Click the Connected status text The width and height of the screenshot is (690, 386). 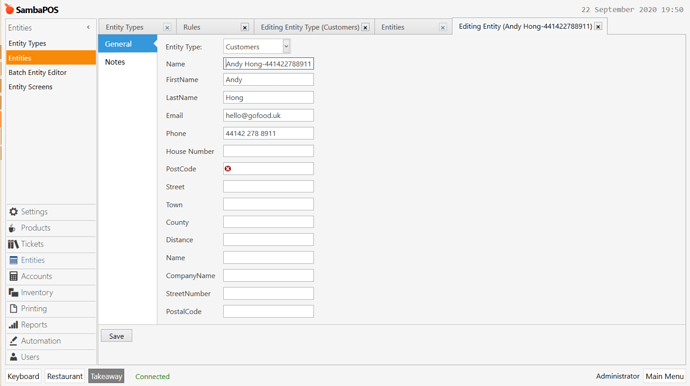[x=152, y=376]
